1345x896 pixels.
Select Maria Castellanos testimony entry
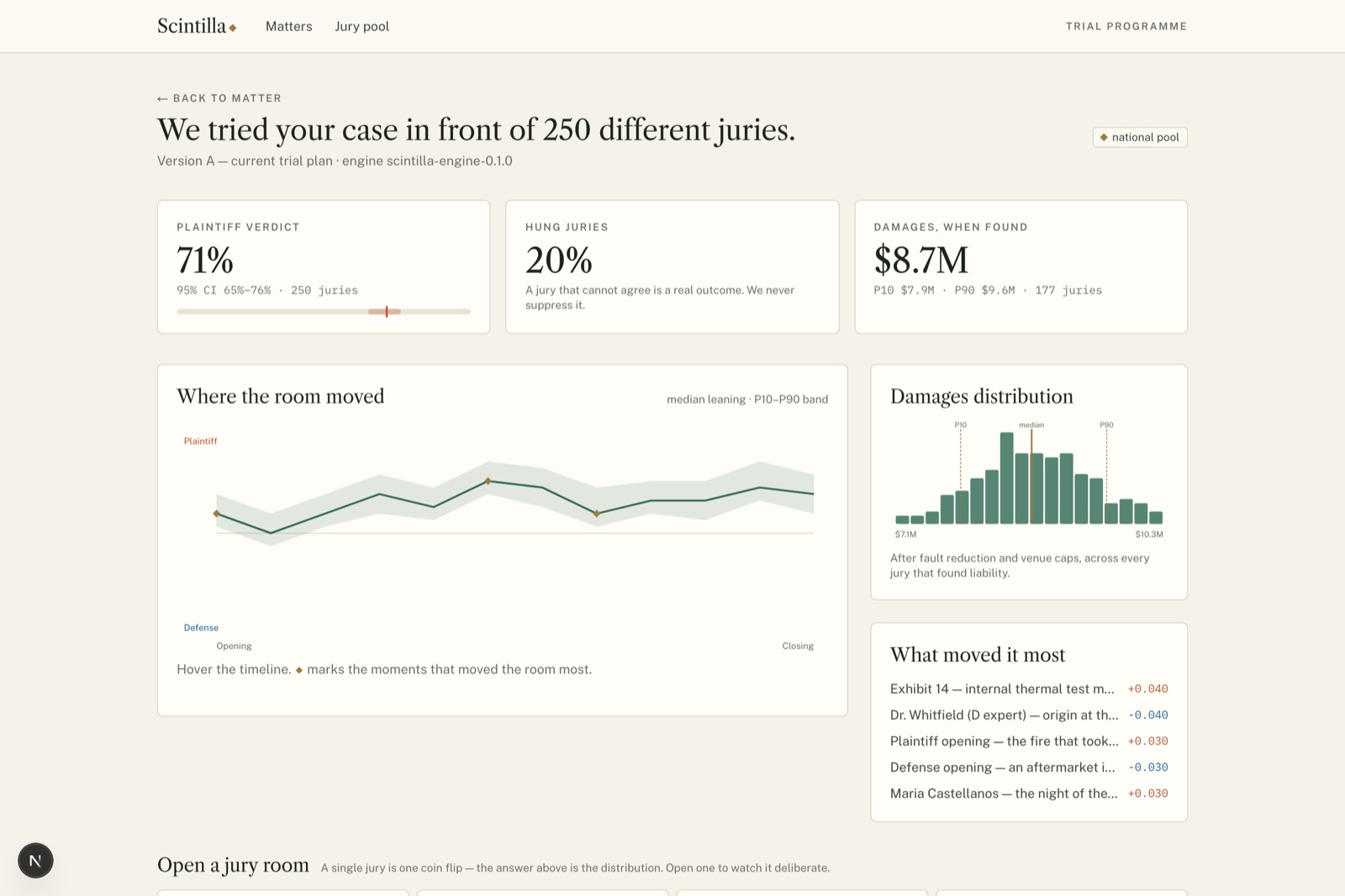1029,793
